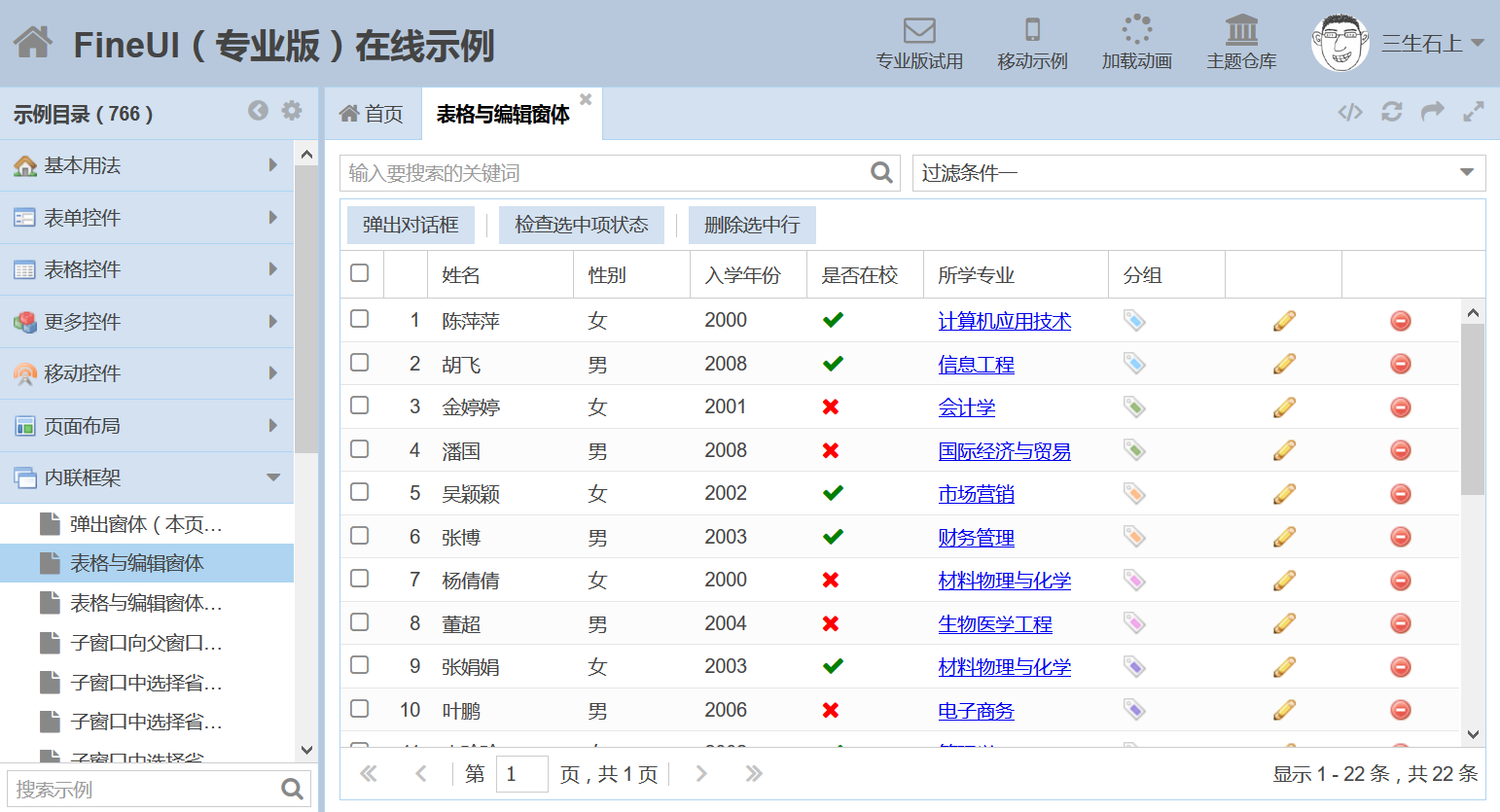Click the view source code icon

1350,113
